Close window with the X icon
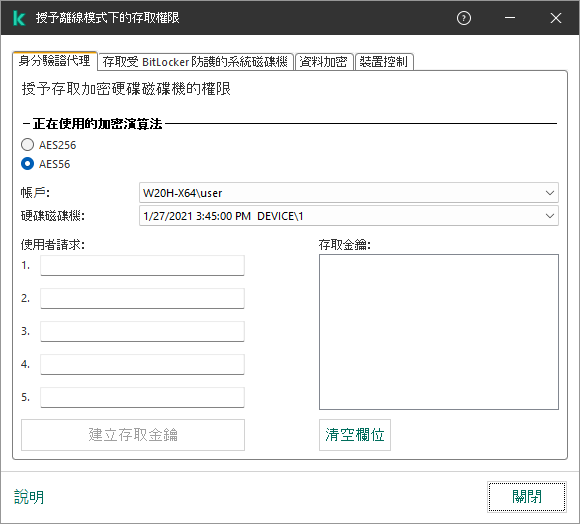Image resolution: width=580 pixels, height=524 pixels. pyautogui.click(x=556, y=18)
